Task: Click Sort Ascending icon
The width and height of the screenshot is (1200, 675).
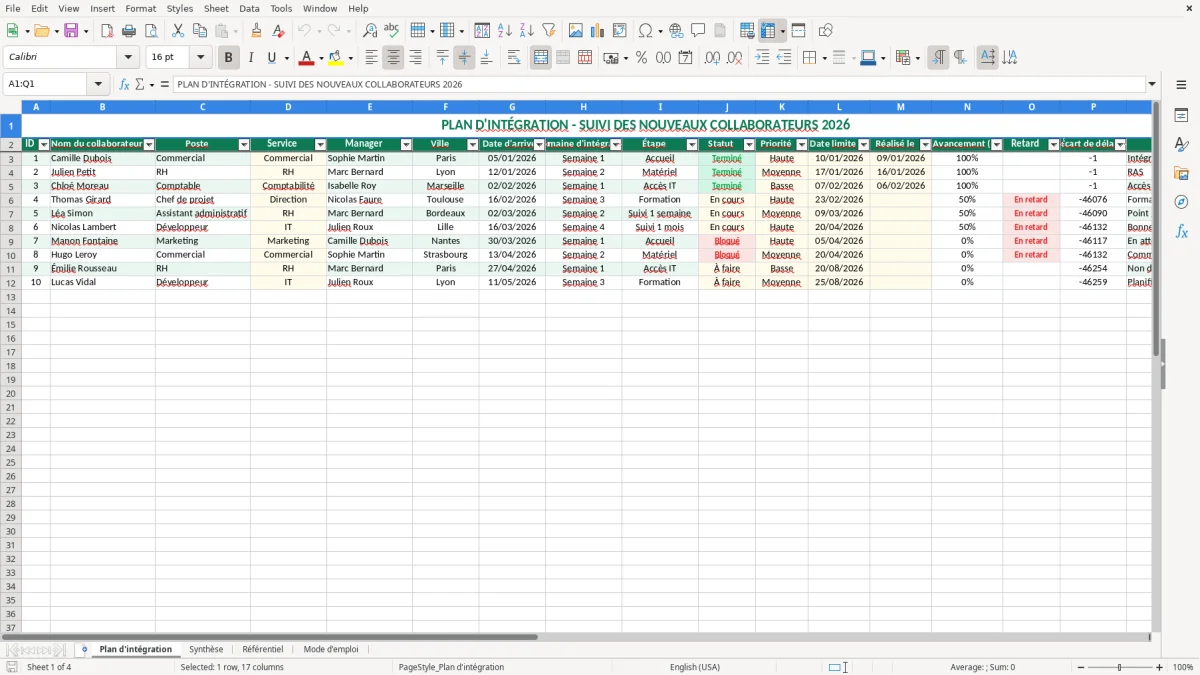Action: click(505, 31)
